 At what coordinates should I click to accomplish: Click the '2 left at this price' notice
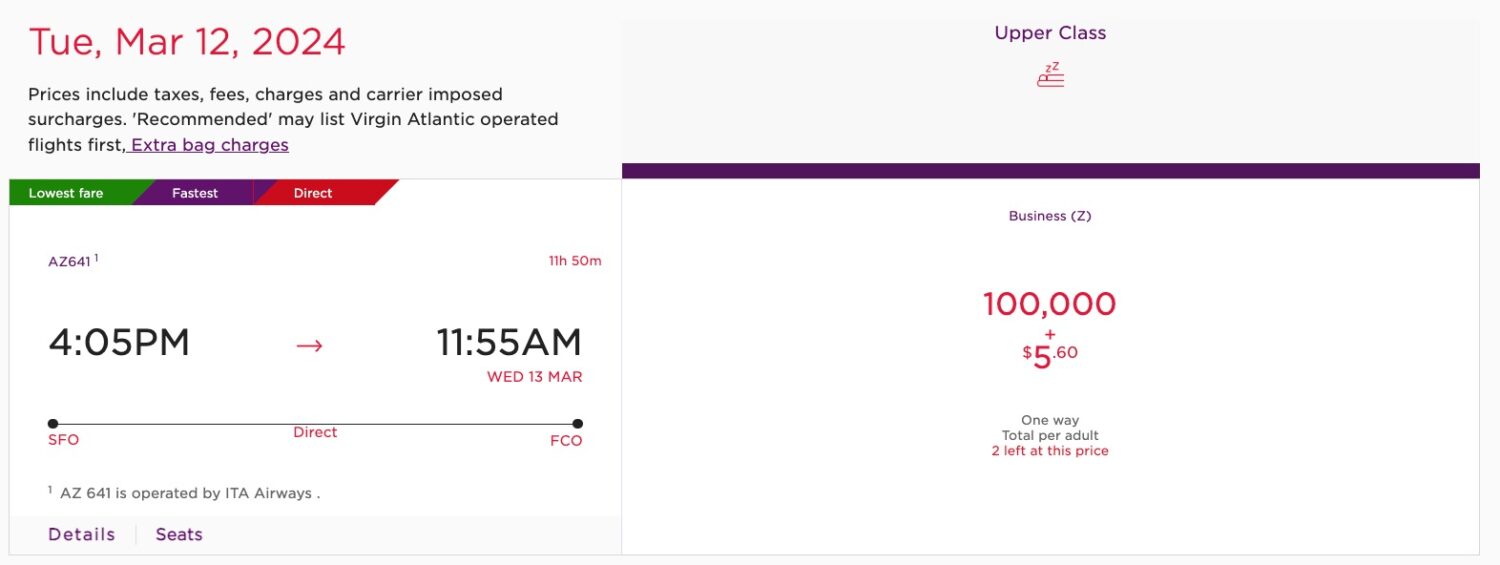(x=1050, y=451)
